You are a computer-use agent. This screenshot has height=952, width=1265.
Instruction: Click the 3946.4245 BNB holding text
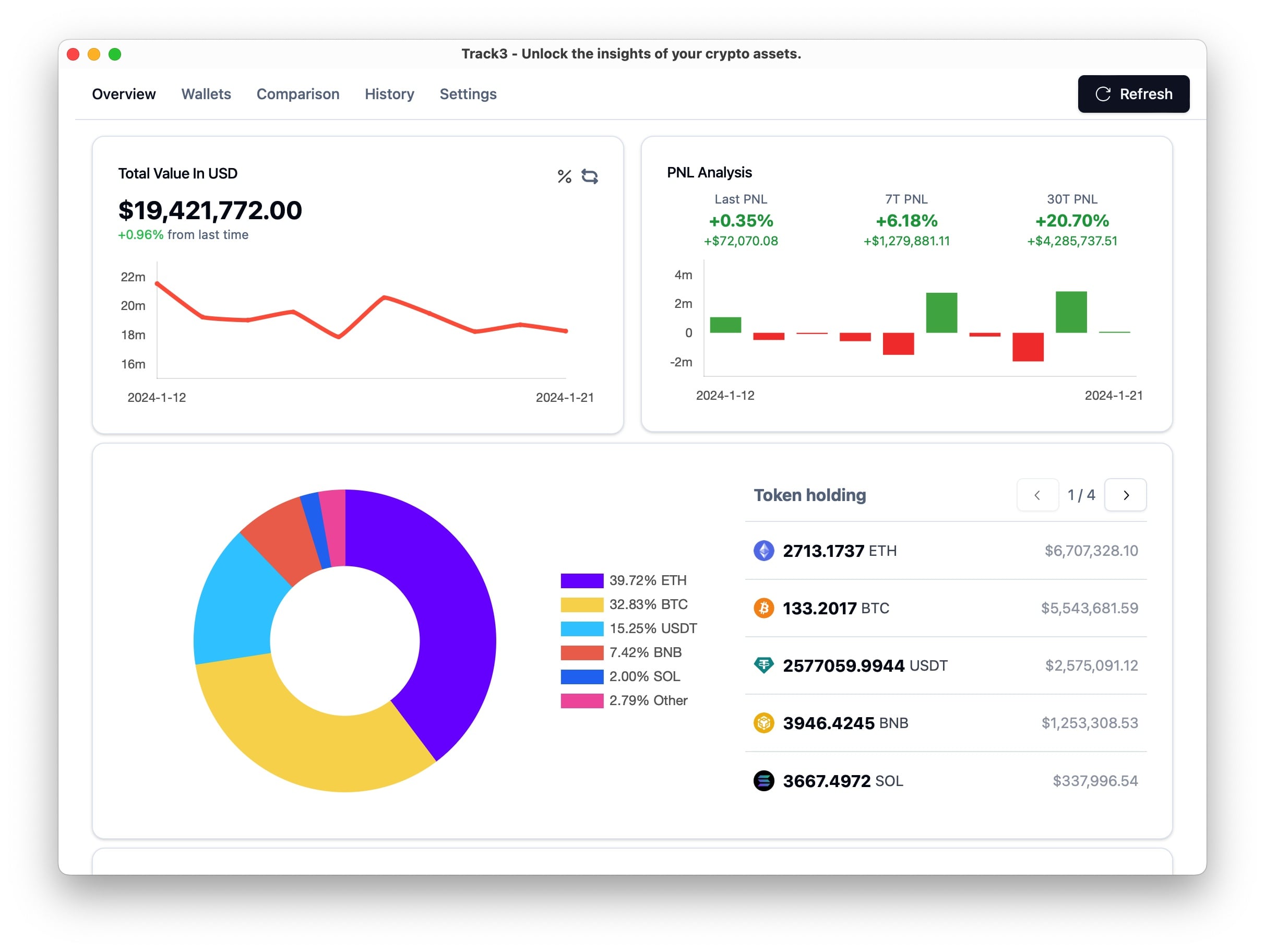(x=845, y=722)
